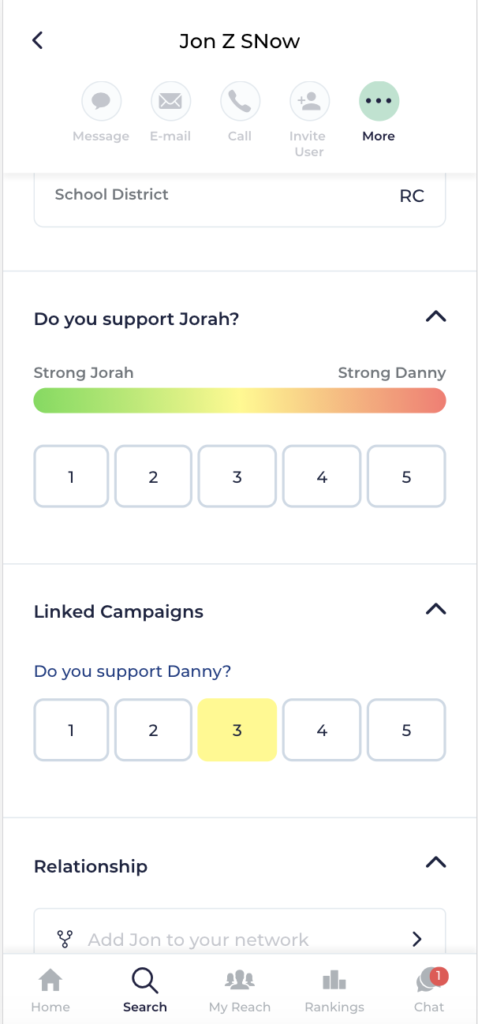Collapse the Relationship section

tap(436, 863)
